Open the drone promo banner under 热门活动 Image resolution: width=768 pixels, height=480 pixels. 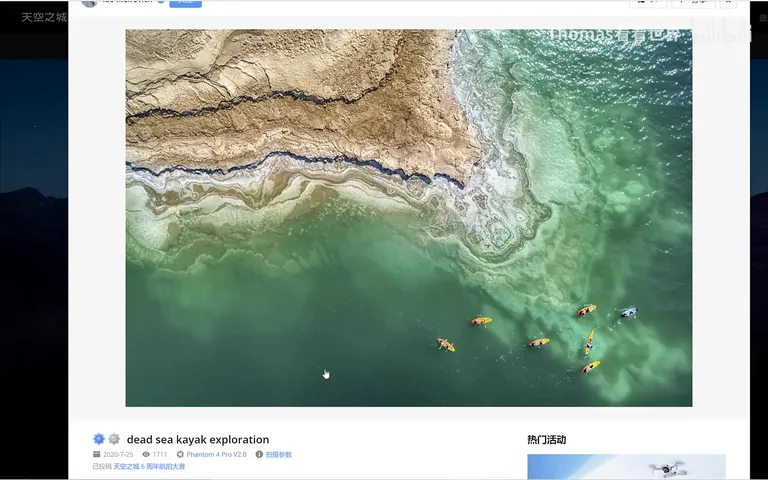(x=626, y=467)
